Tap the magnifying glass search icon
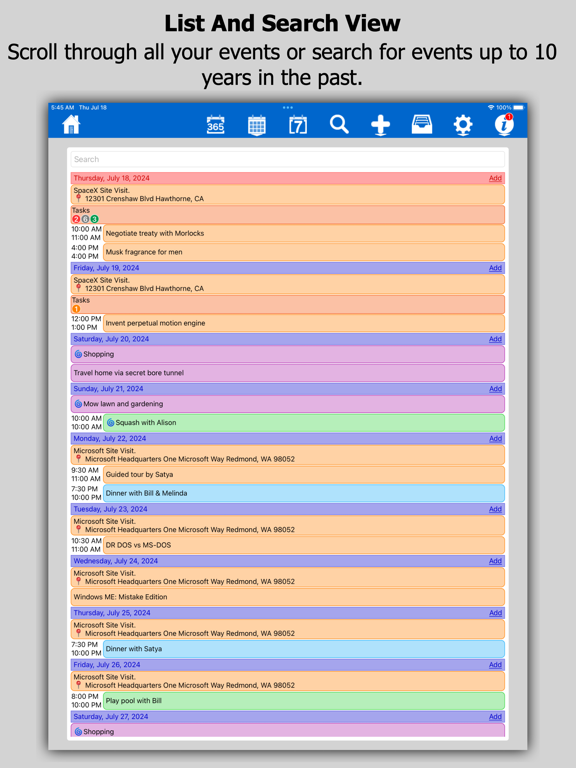The height and width of the screenshot is (768, 576). click(339, 124)
